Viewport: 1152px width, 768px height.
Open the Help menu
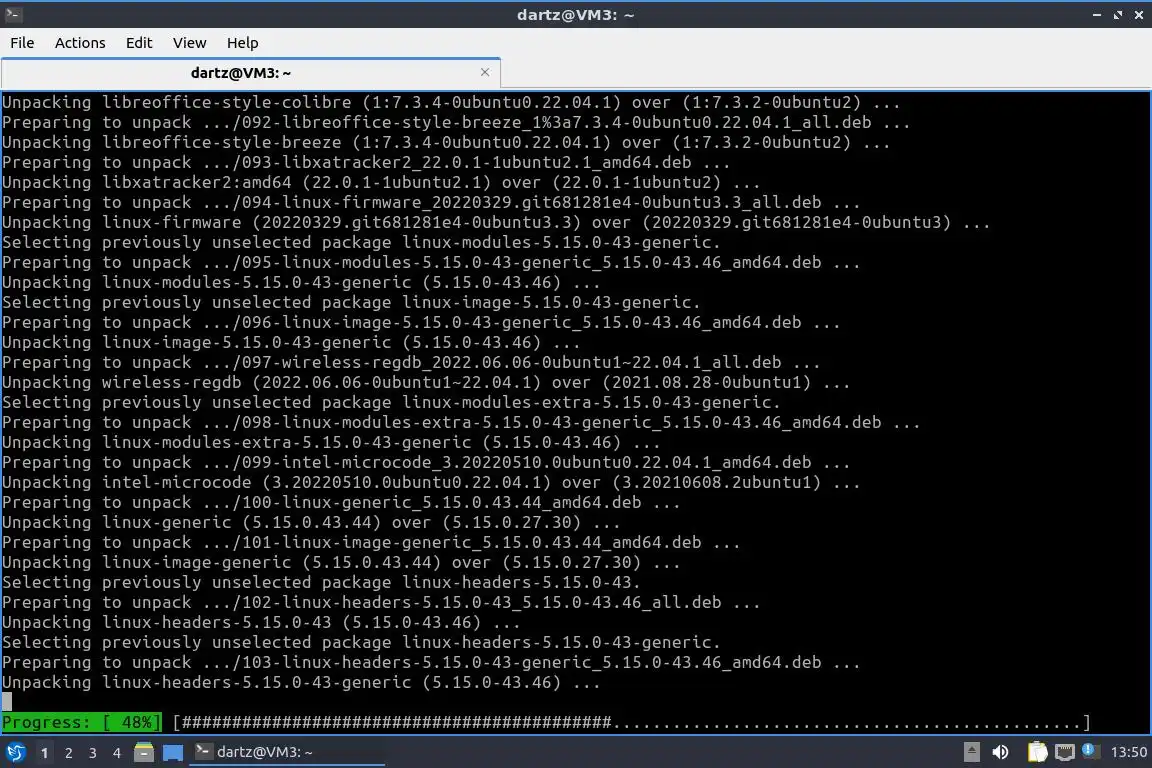point(242,43)
